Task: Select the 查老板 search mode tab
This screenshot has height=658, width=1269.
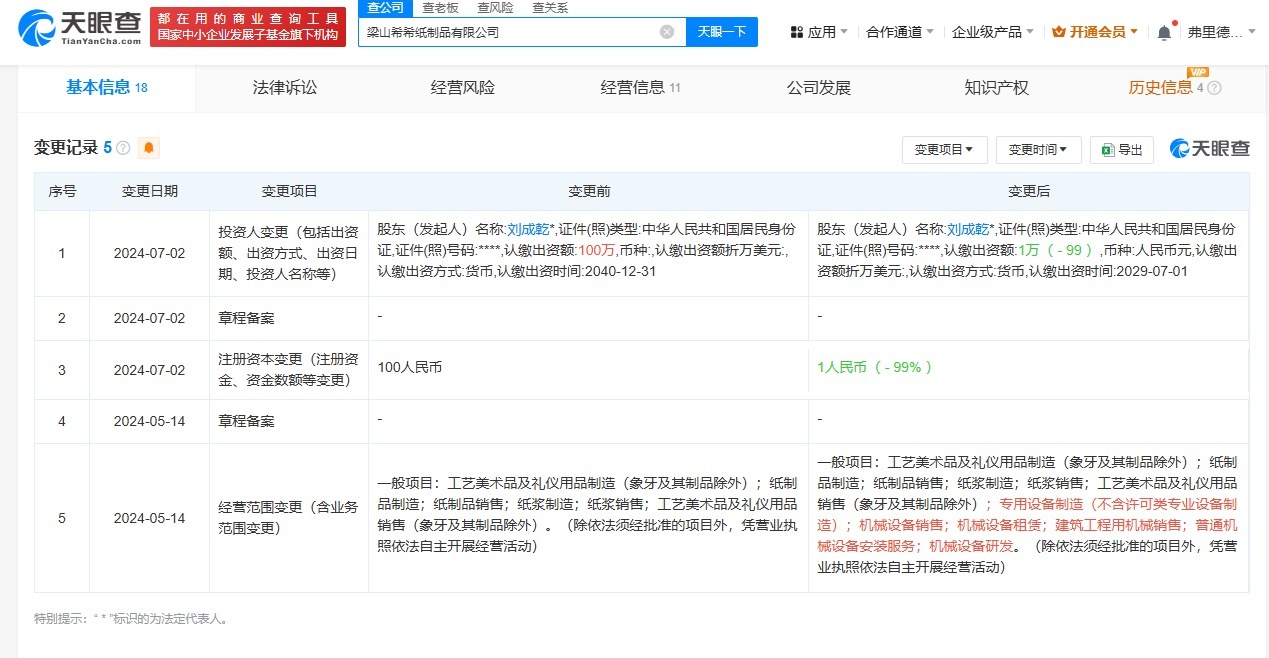Action: tap(439, 7)
